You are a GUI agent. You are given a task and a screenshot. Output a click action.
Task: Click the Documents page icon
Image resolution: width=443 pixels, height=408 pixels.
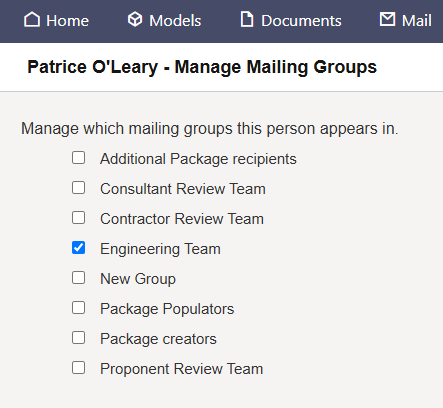point(247,19)
